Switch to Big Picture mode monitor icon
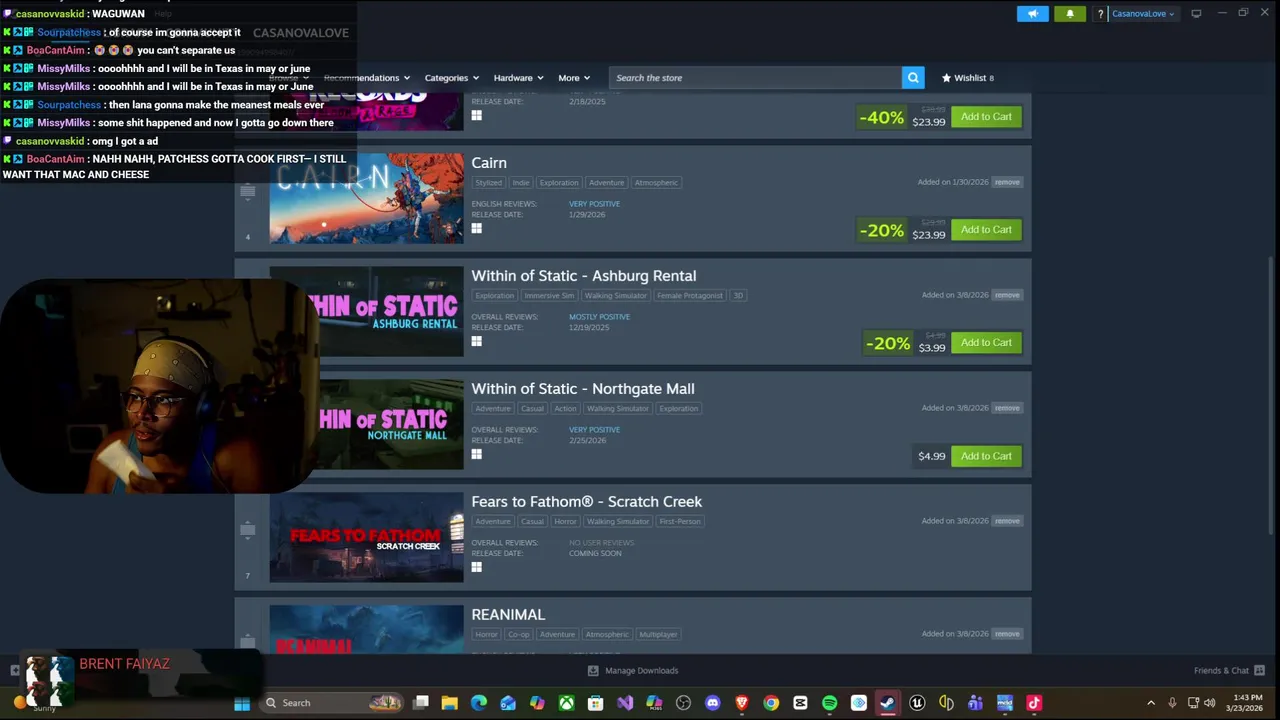Screen dimensions: 1280x720 [x=1196, y=13]
